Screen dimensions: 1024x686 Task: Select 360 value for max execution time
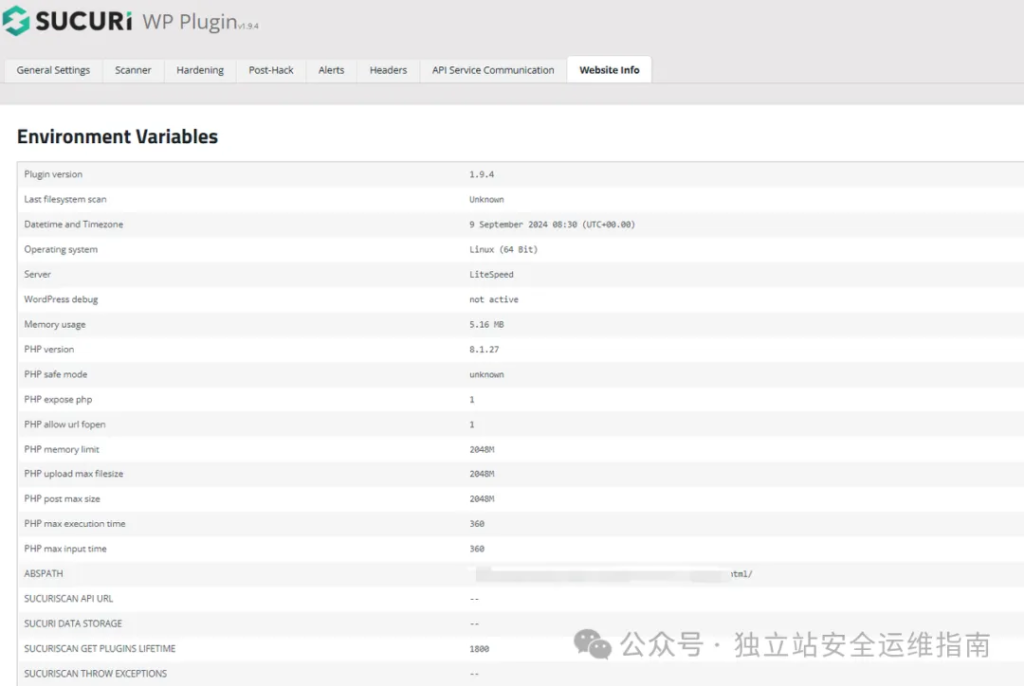click(477, 524)
